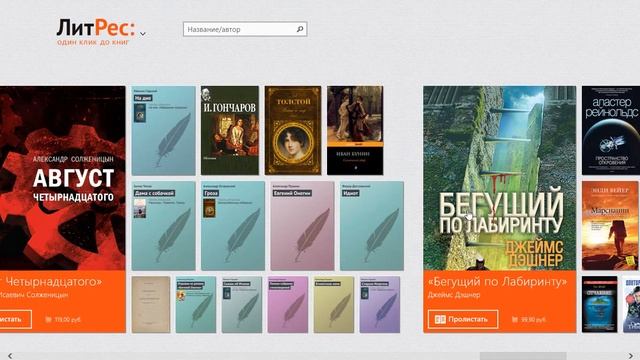This screenshot has width=640, height=360.
Task: Click the price button under Август Четырнадцатого
Action: click(62, 320)
